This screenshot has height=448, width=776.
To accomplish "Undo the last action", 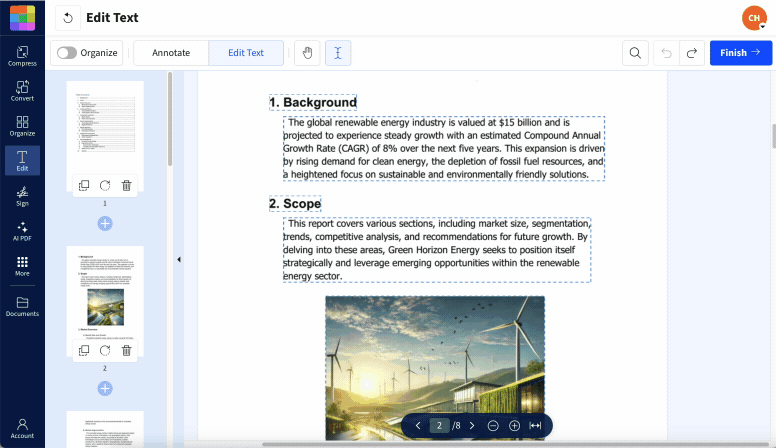I will 667,53.
